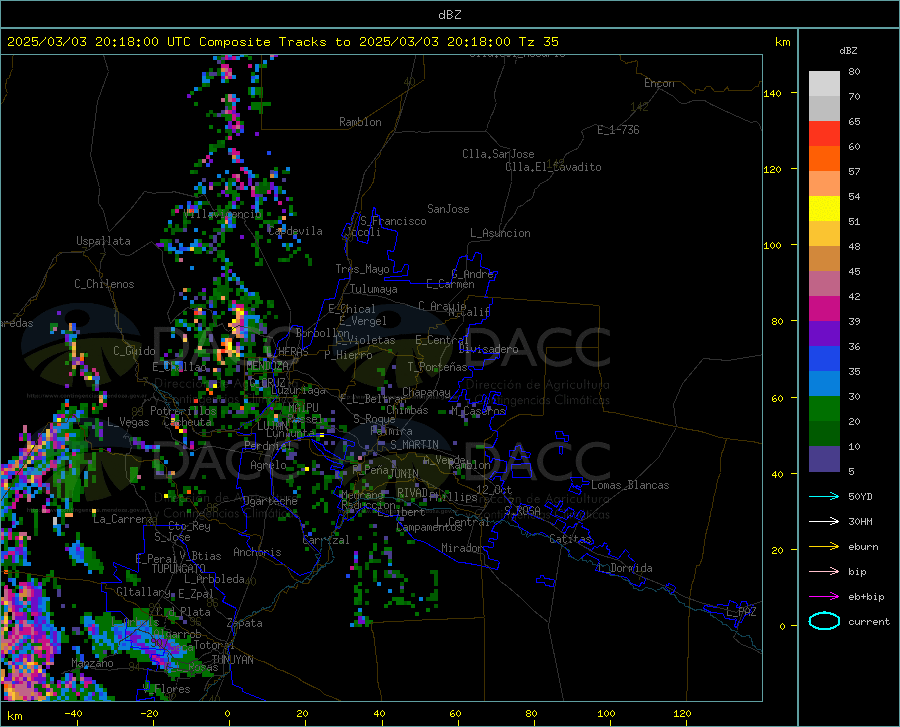
Task: Click the E_1-736 map label
Action: click(618, 130)
